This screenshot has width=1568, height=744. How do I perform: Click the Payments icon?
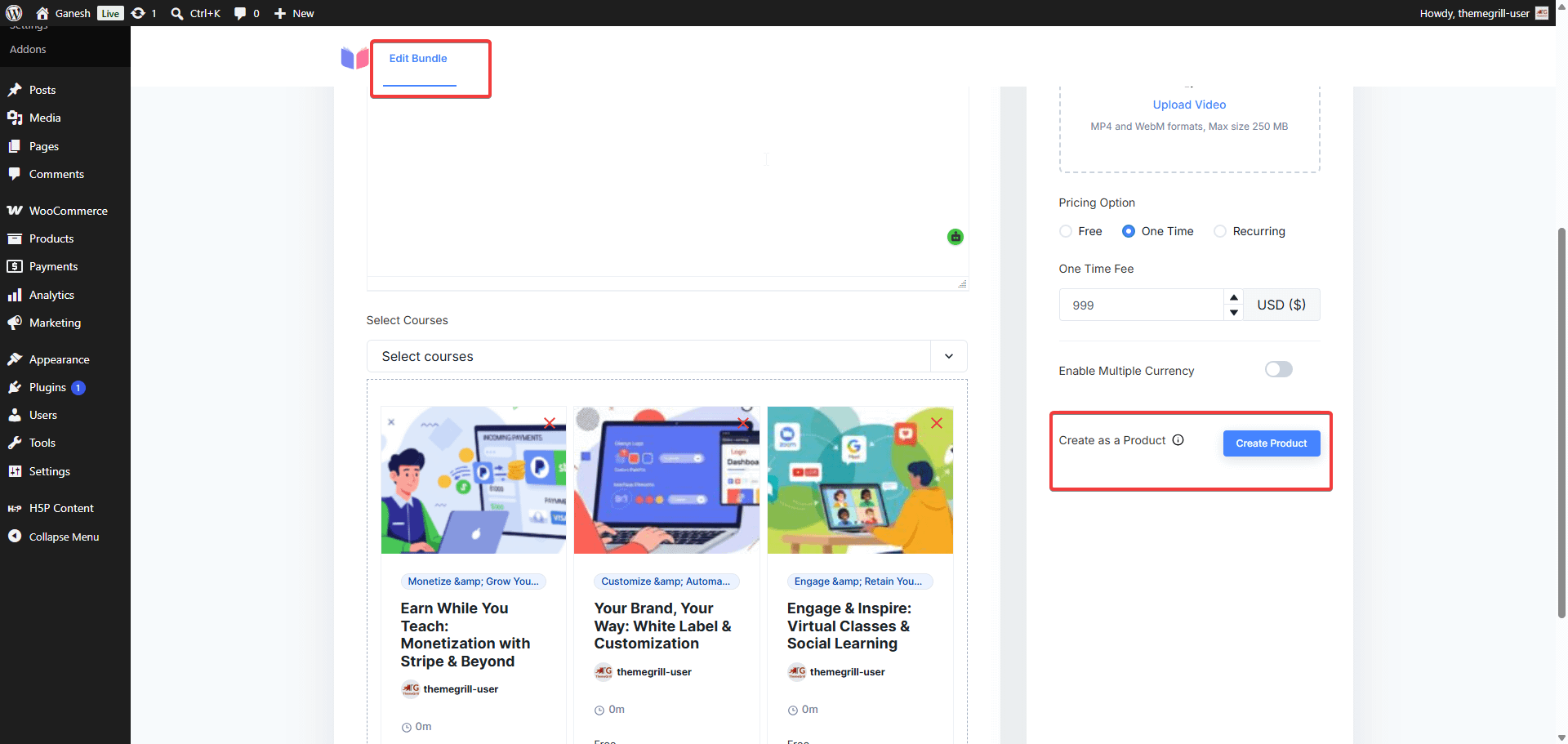[15, 266]
